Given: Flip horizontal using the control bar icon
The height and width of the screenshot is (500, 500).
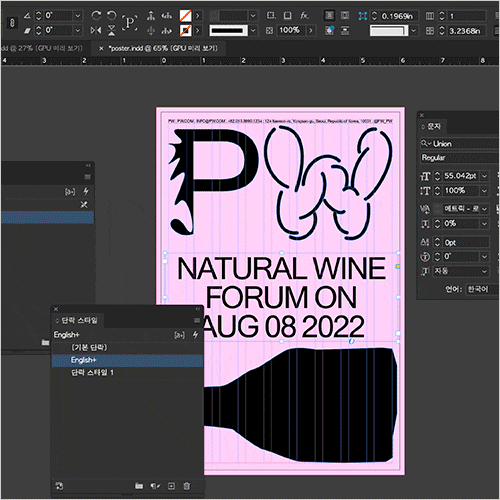Looking at the screenshot, I should pos(96,31).
